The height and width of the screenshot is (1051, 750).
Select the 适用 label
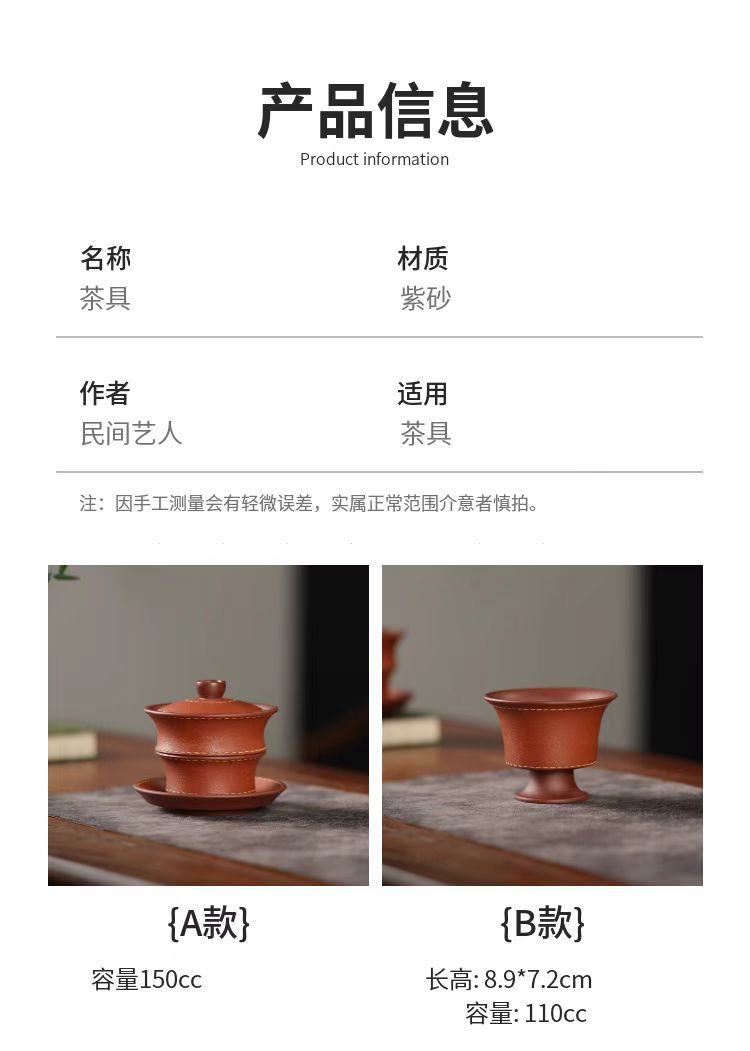(x=422, y=393)
